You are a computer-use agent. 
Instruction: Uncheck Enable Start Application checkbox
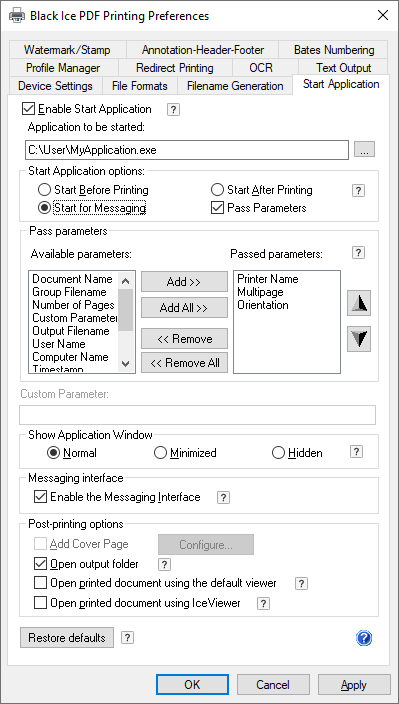pyautogui.click(x=29, y=109)
